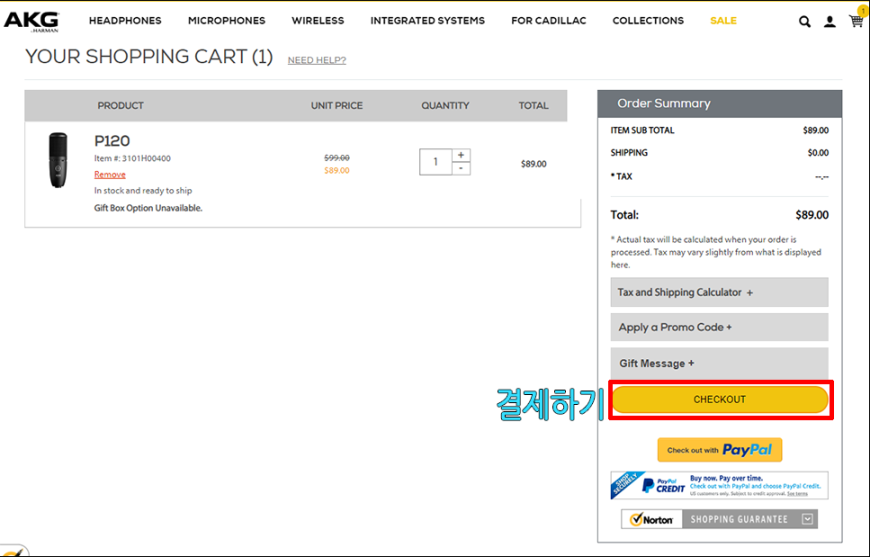Increase quantity with the plus button
Screen dimensions: 870x557
(x=461, y=155)
